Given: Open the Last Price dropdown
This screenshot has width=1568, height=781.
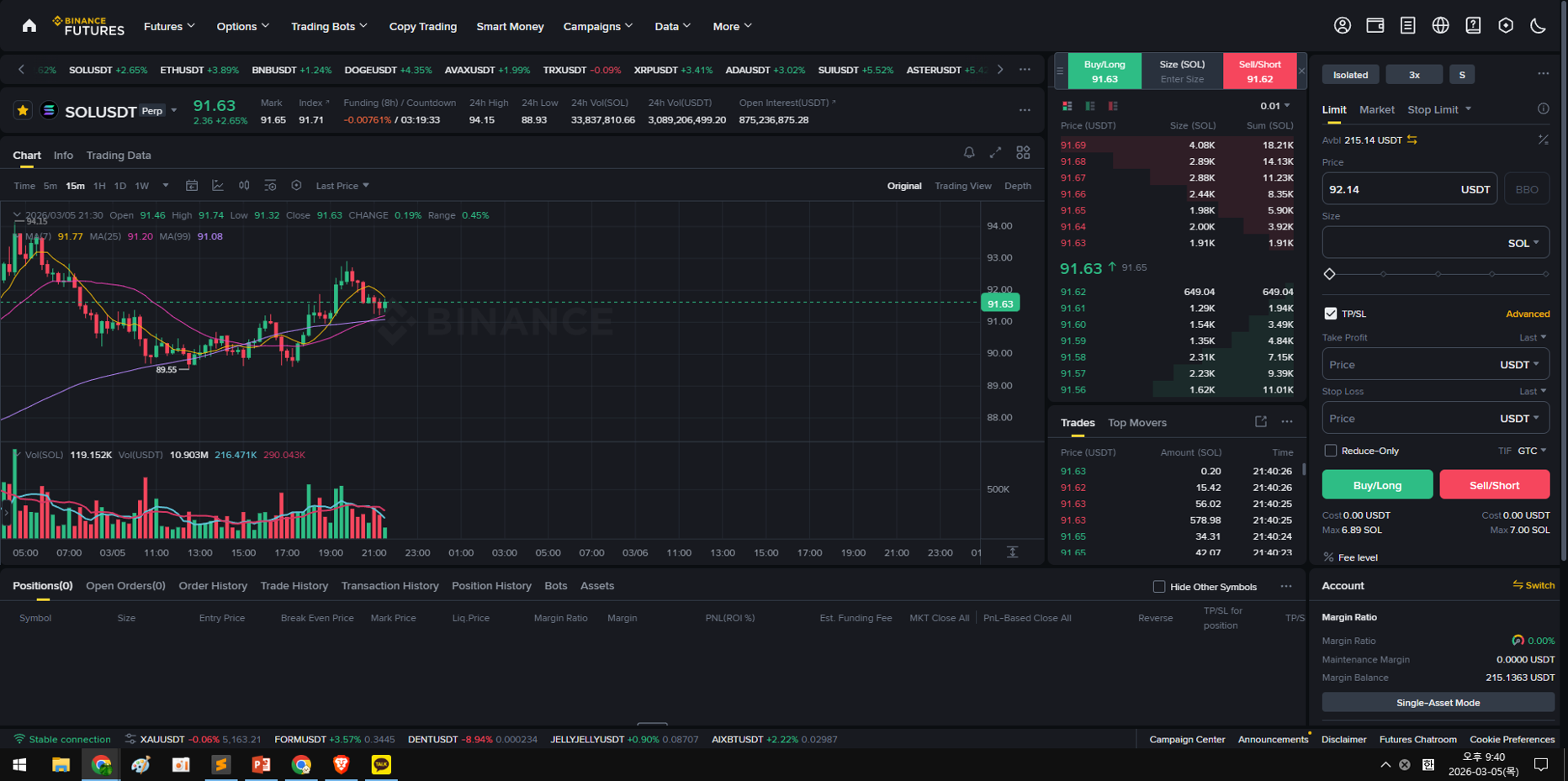Looking at the screenshot, I should pos(342,186).
